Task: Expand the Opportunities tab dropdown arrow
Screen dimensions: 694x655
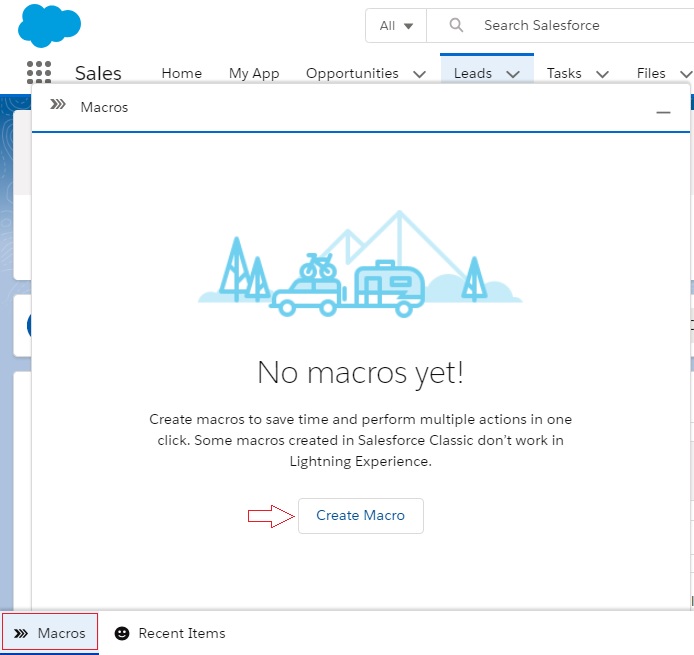Action: pos(419,74)
